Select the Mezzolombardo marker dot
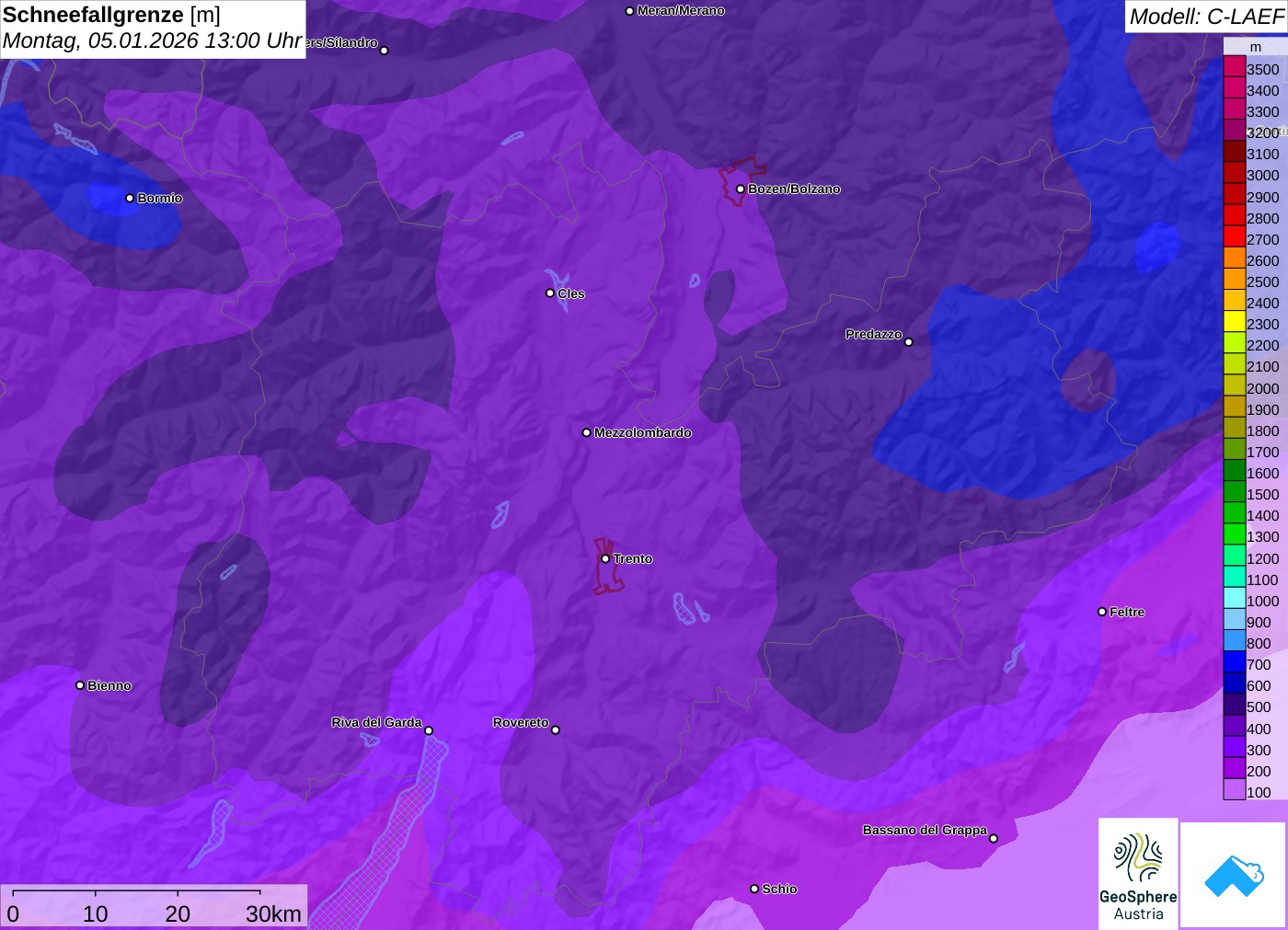 click(587, 432)
